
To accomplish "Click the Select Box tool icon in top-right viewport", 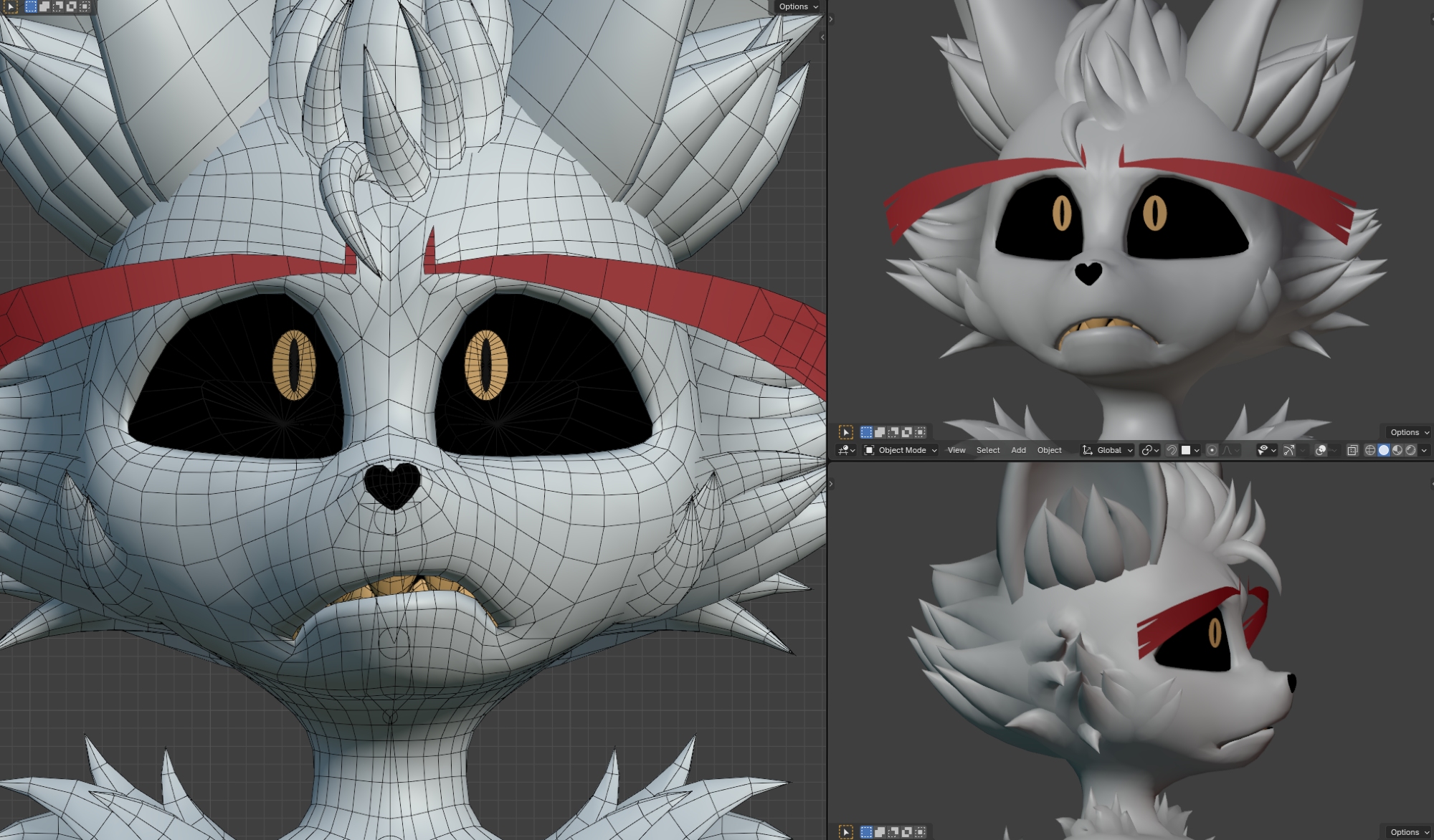I will (846, 432).
